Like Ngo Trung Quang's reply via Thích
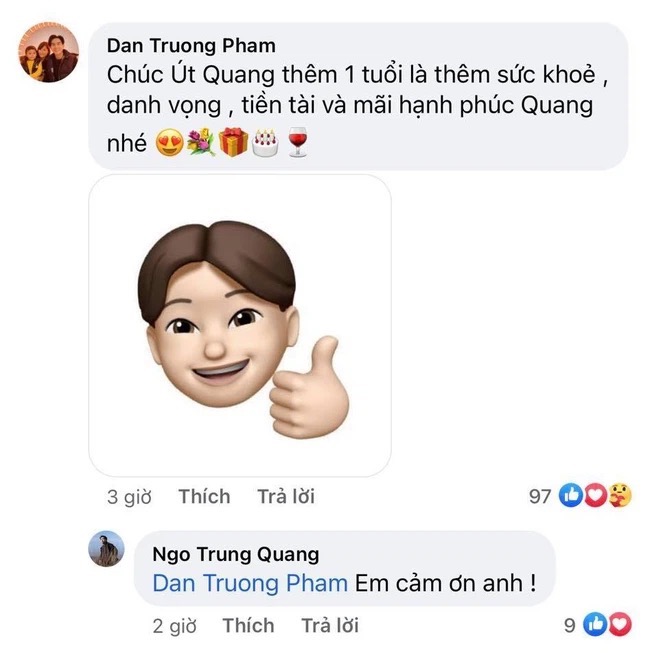 [x=249, y=626]
